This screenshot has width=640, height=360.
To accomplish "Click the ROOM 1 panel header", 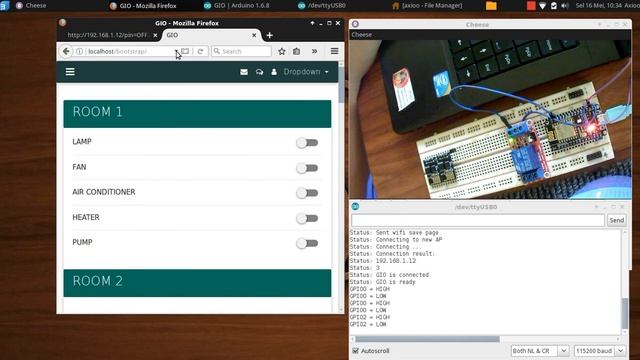I will [x=197, y=114].
